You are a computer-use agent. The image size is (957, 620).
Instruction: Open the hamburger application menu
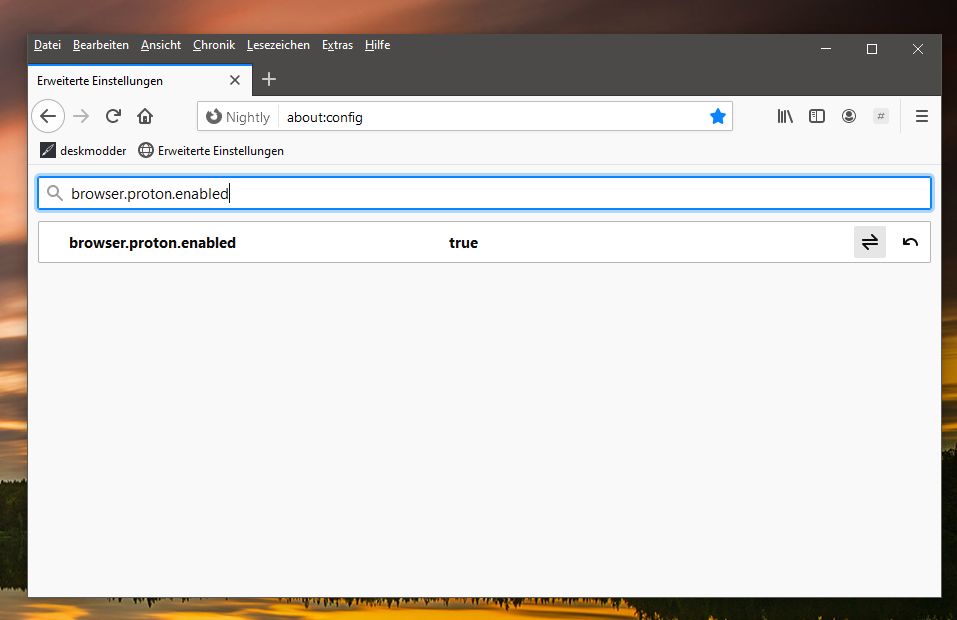[922, 116]
